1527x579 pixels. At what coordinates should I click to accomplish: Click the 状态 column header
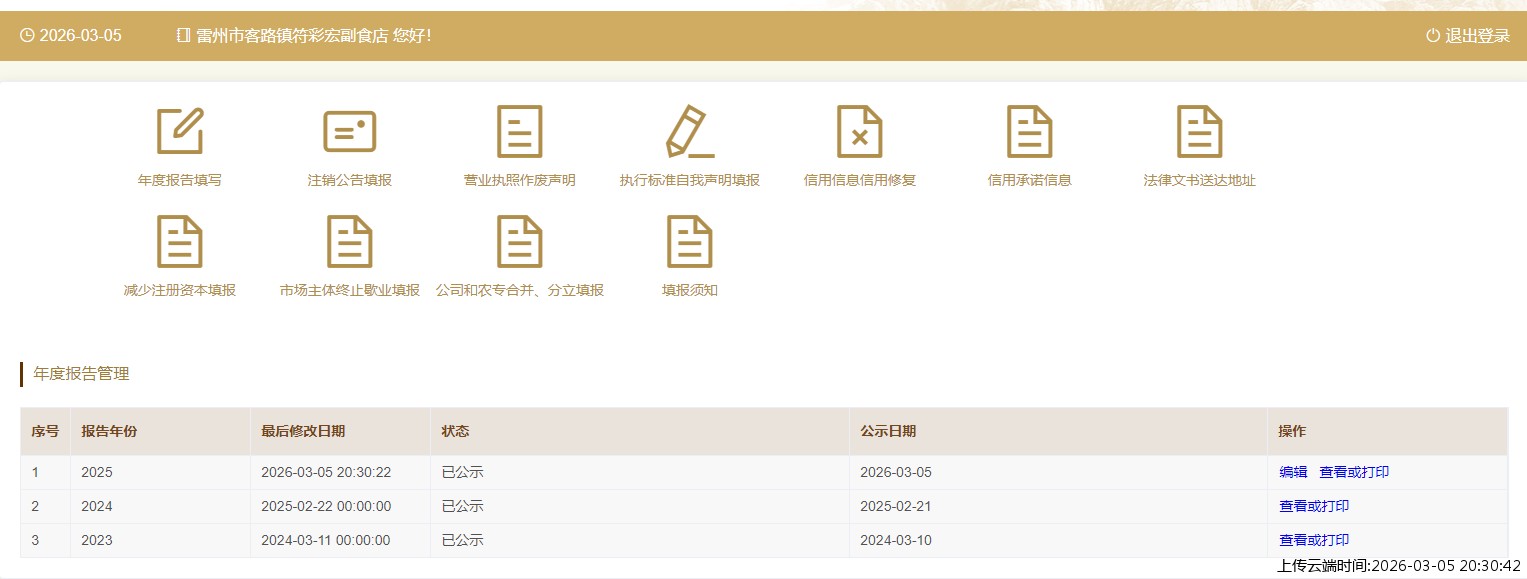point(455,431)
